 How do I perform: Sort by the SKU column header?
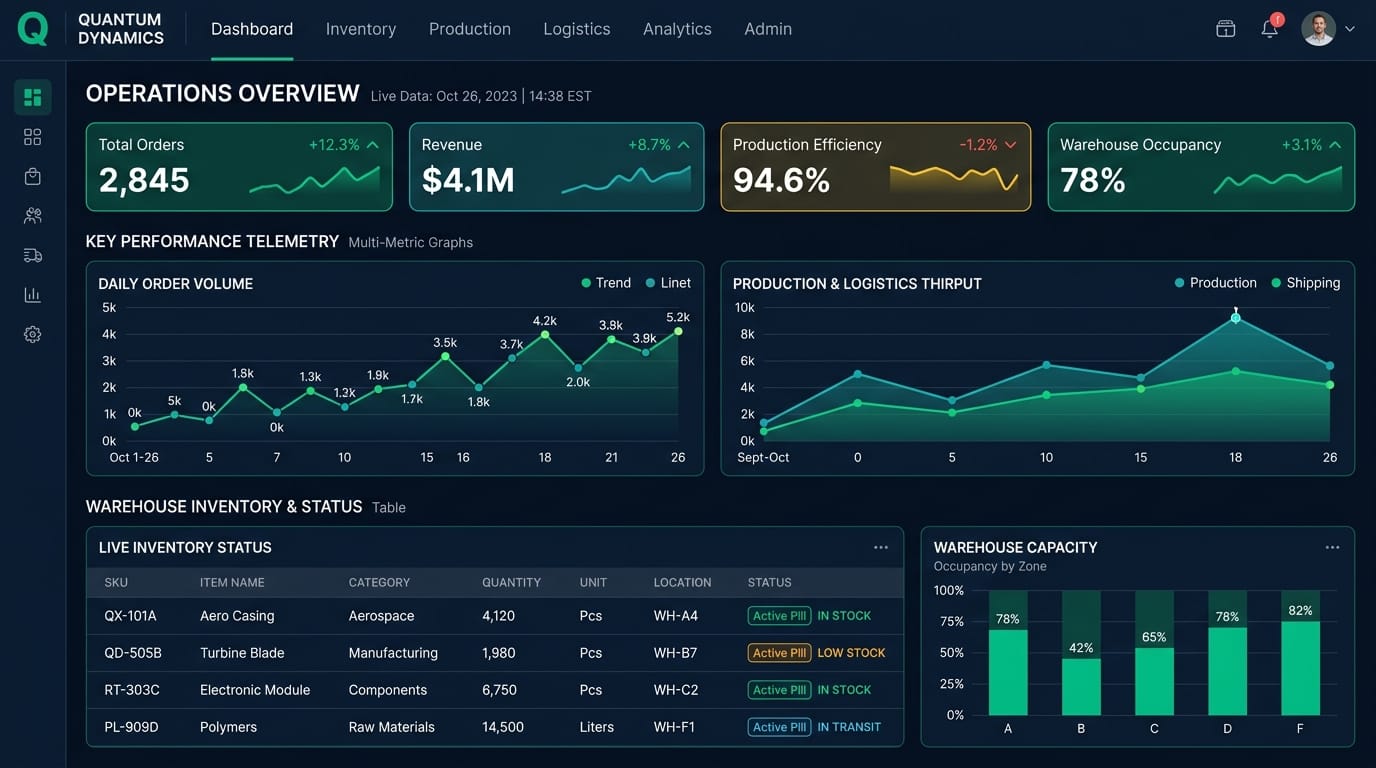click(x=116, y=582)
